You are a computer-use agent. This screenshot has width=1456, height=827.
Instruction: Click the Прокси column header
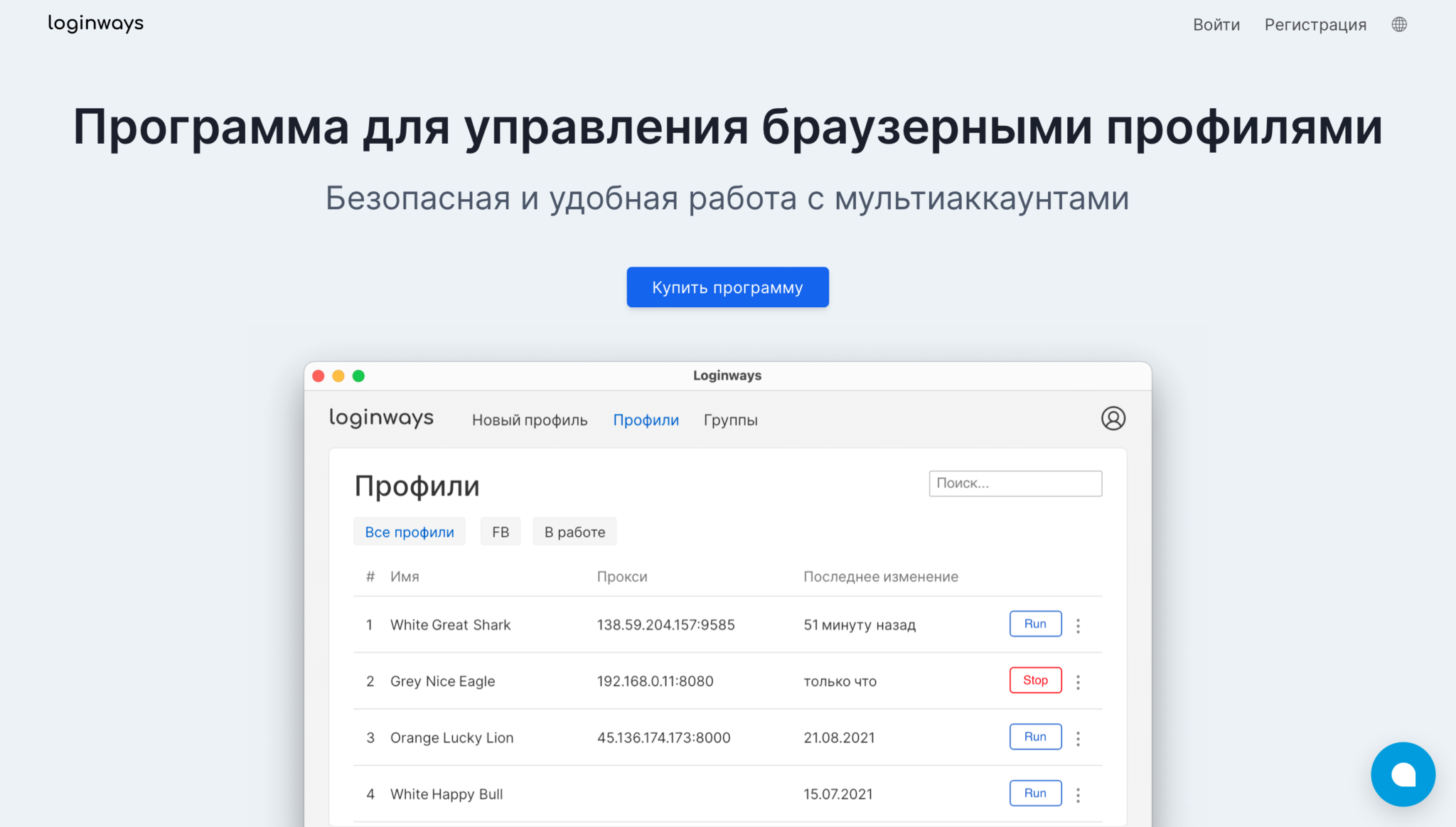tap(622, 577)
